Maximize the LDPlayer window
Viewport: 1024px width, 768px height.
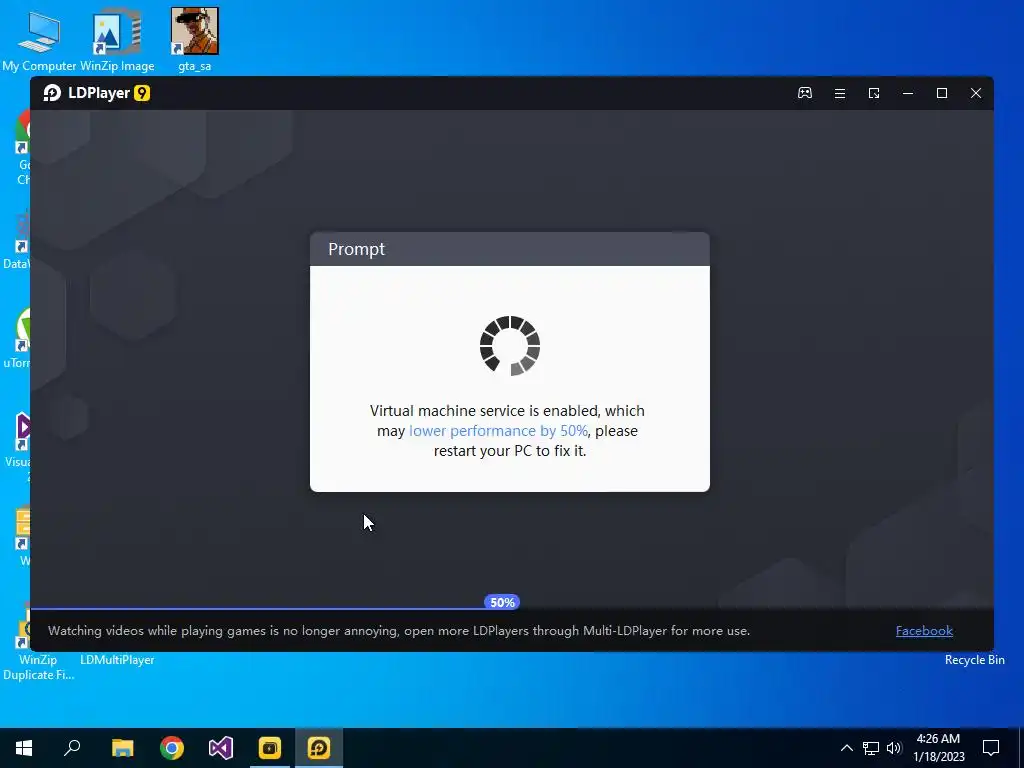(942, 93)
